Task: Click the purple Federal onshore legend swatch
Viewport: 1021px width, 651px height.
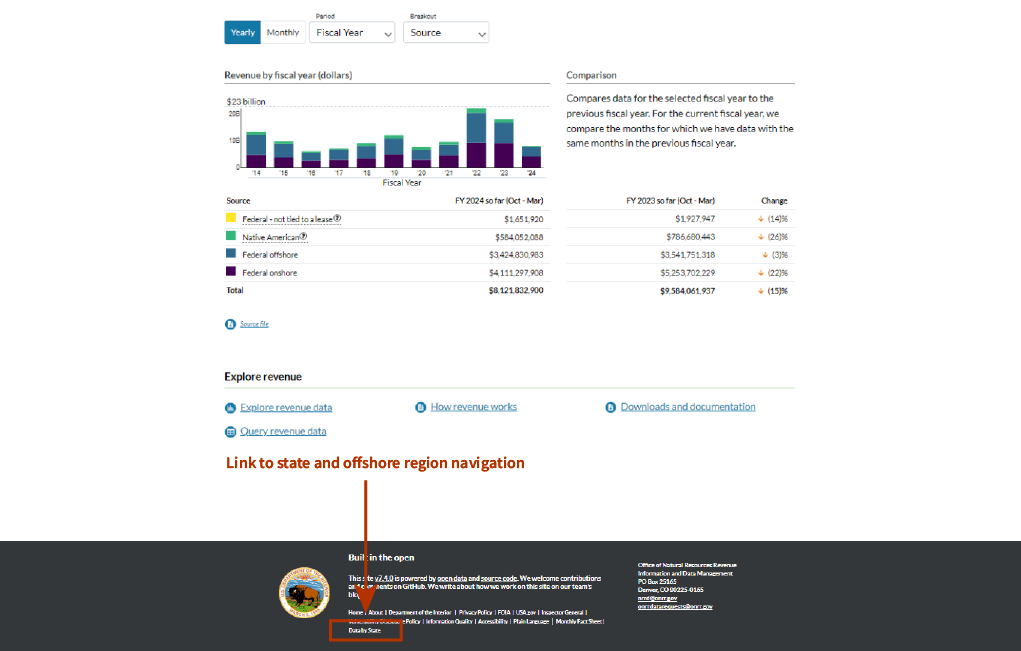Action: point(231,272)
